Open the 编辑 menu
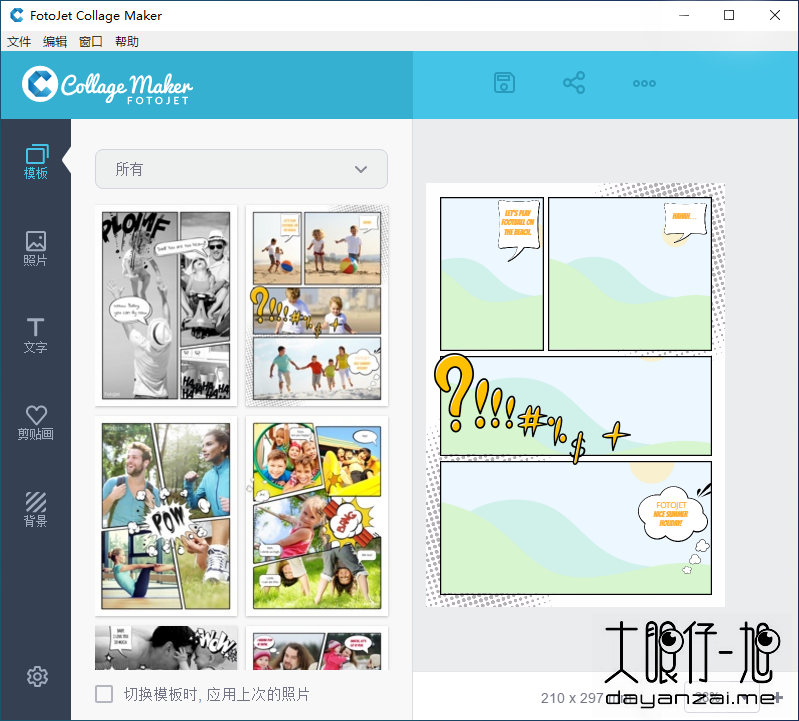Viewport: 799px width, 721px height. pos(55,42)
